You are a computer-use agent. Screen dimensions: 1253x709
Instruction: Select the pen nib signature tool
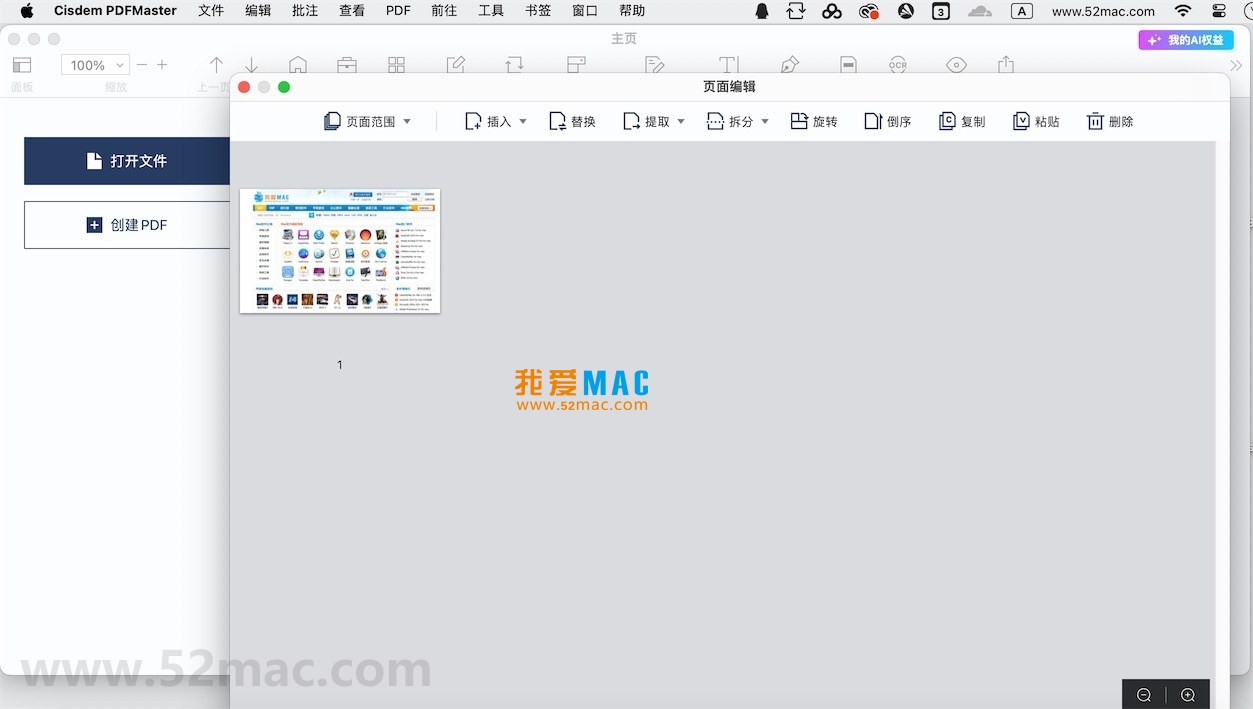pos(790,65)
